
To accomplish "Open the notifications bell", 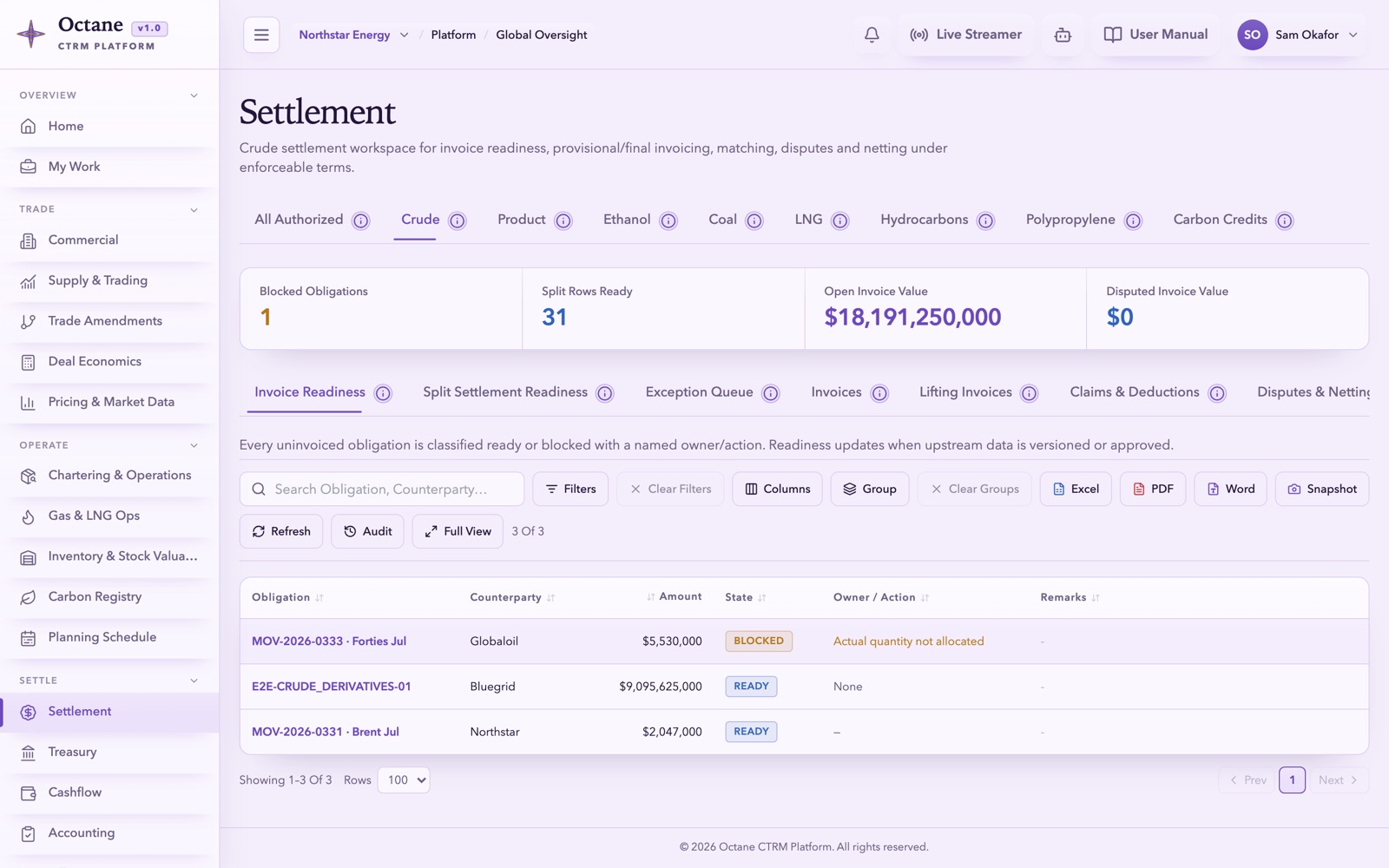I will [872, 35].
